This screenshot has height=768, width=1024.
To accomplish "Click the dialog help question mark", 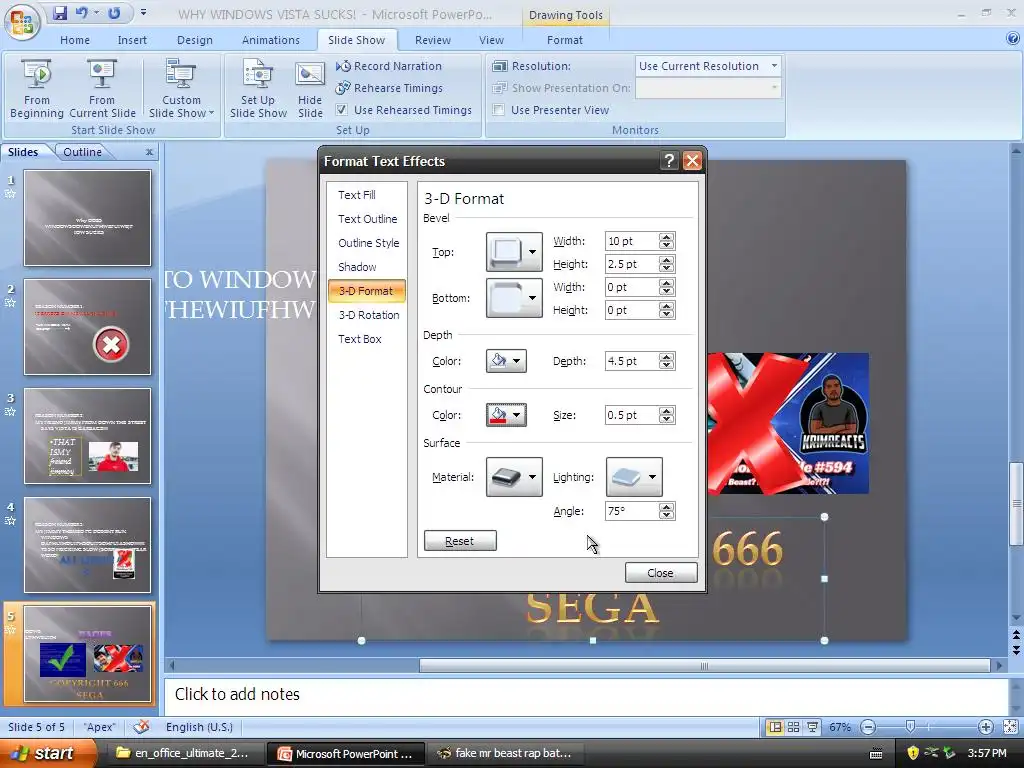I will [x=669, y=161].
